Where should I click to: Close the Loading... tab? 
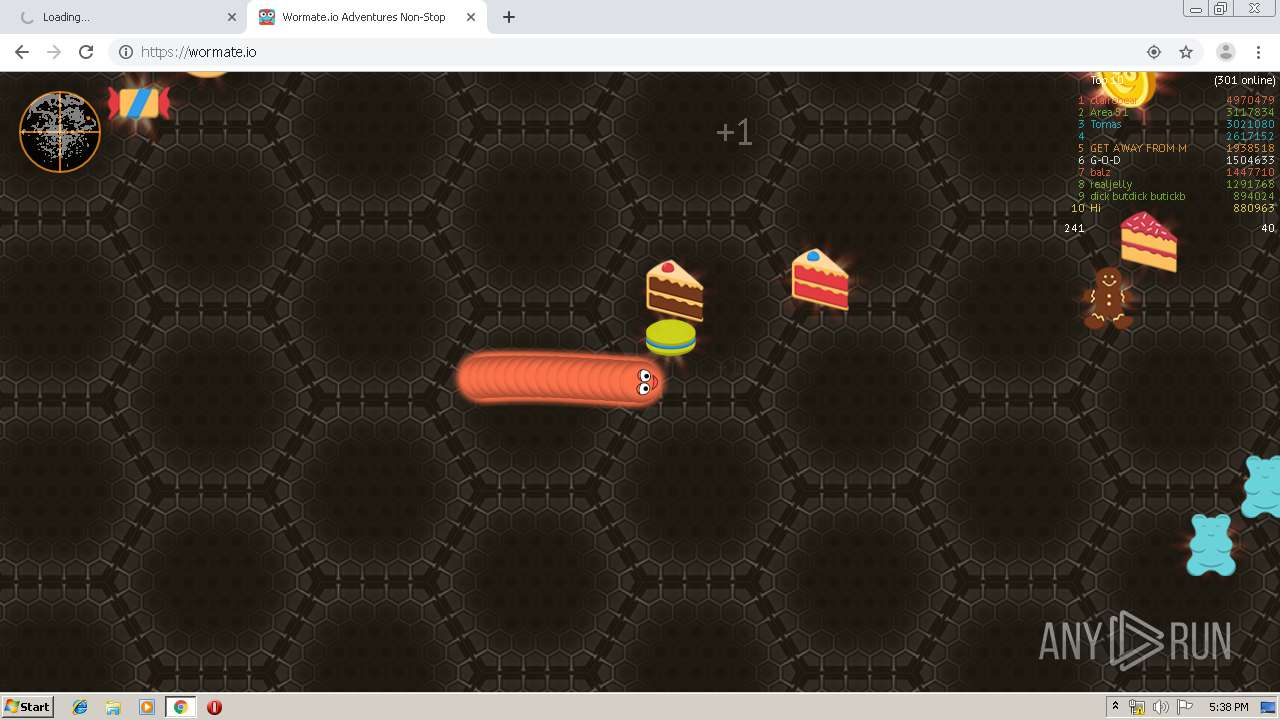click(x=232, y=17)
